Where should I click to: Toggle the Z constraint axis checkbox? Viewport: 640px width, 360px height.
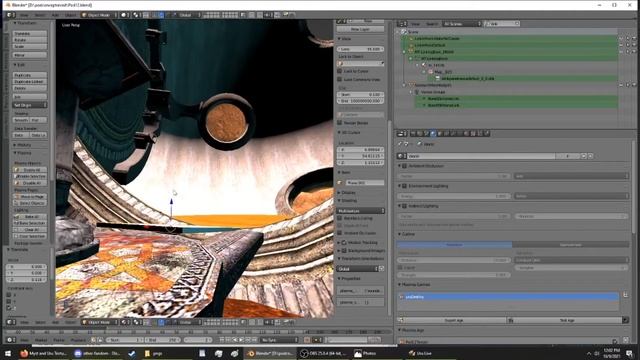(x=9, y=308)
